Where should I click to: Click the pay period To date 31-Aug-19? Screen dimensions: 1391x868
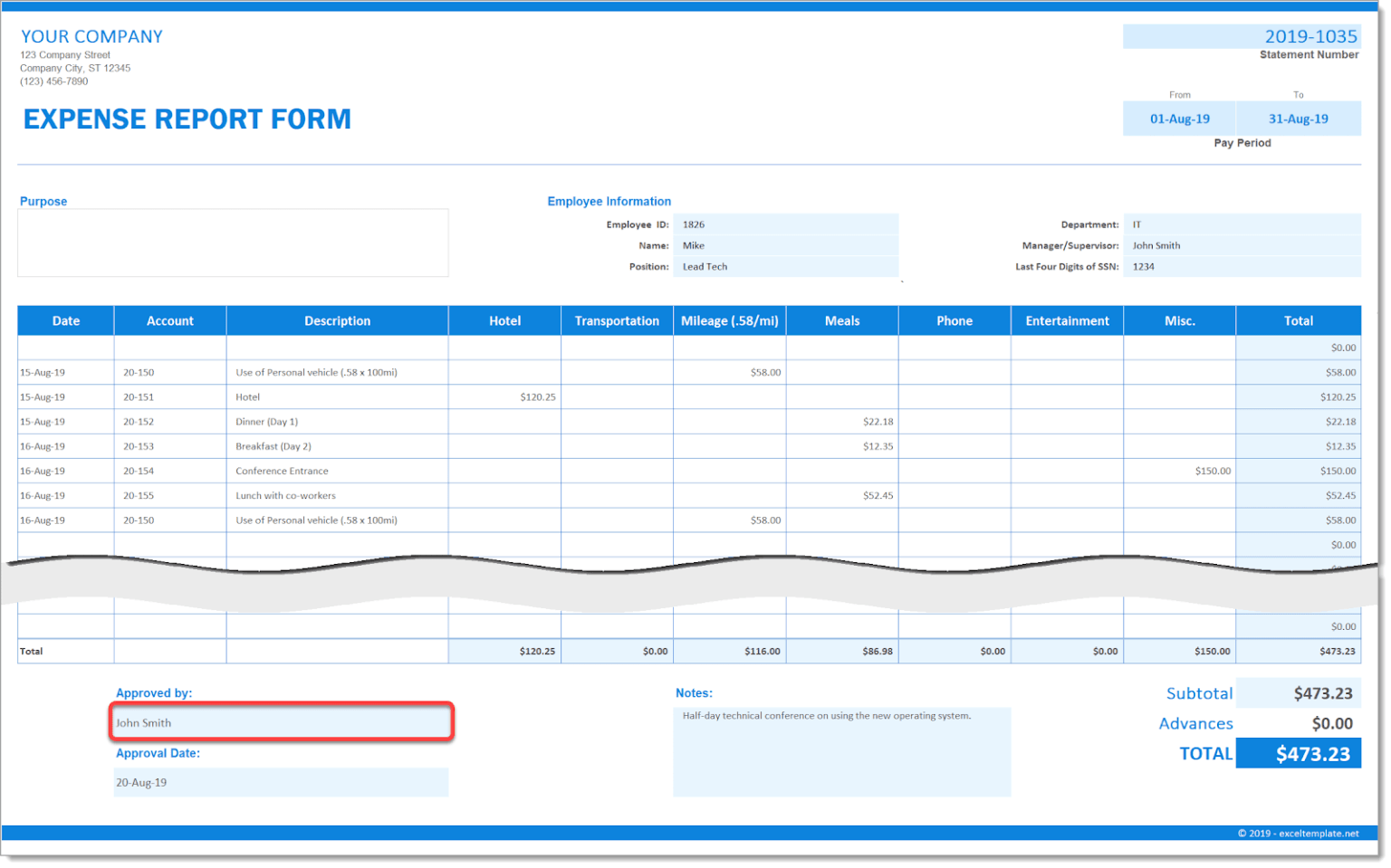coord(1298,119)
